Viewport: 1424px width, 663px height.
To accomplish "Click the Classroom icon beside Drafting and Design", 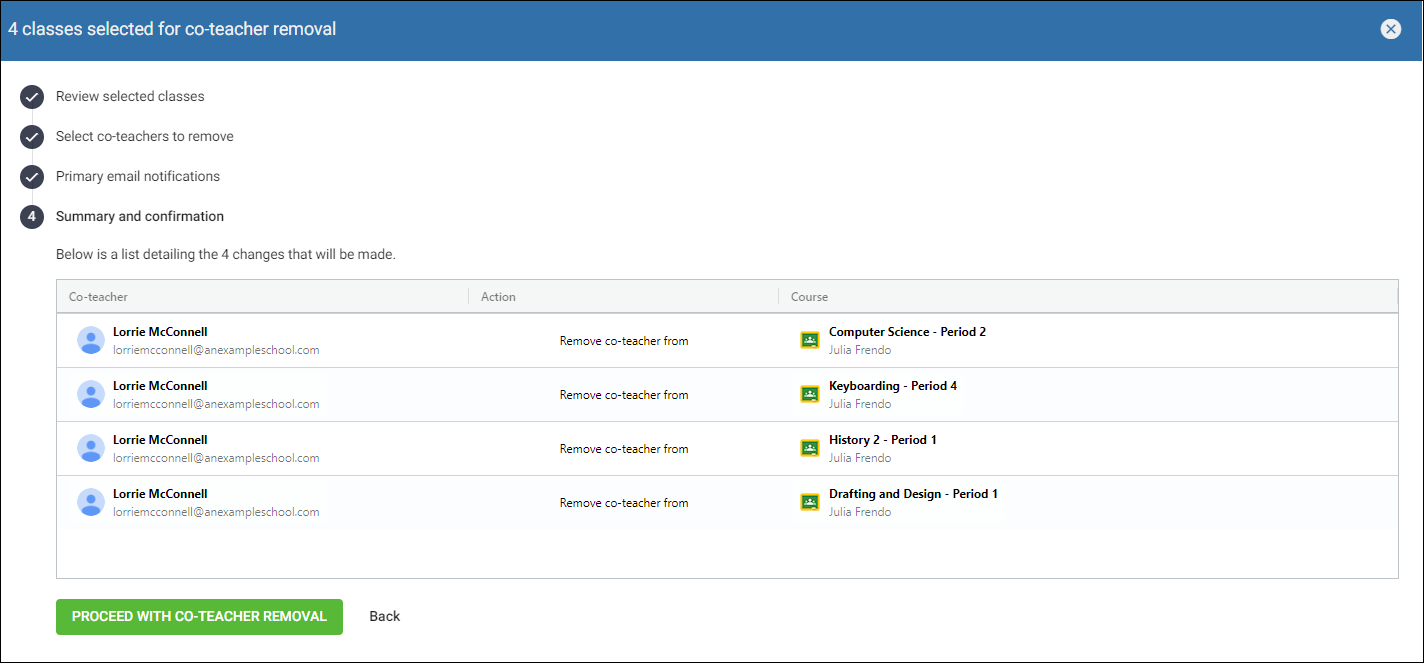I will point(809,501).
